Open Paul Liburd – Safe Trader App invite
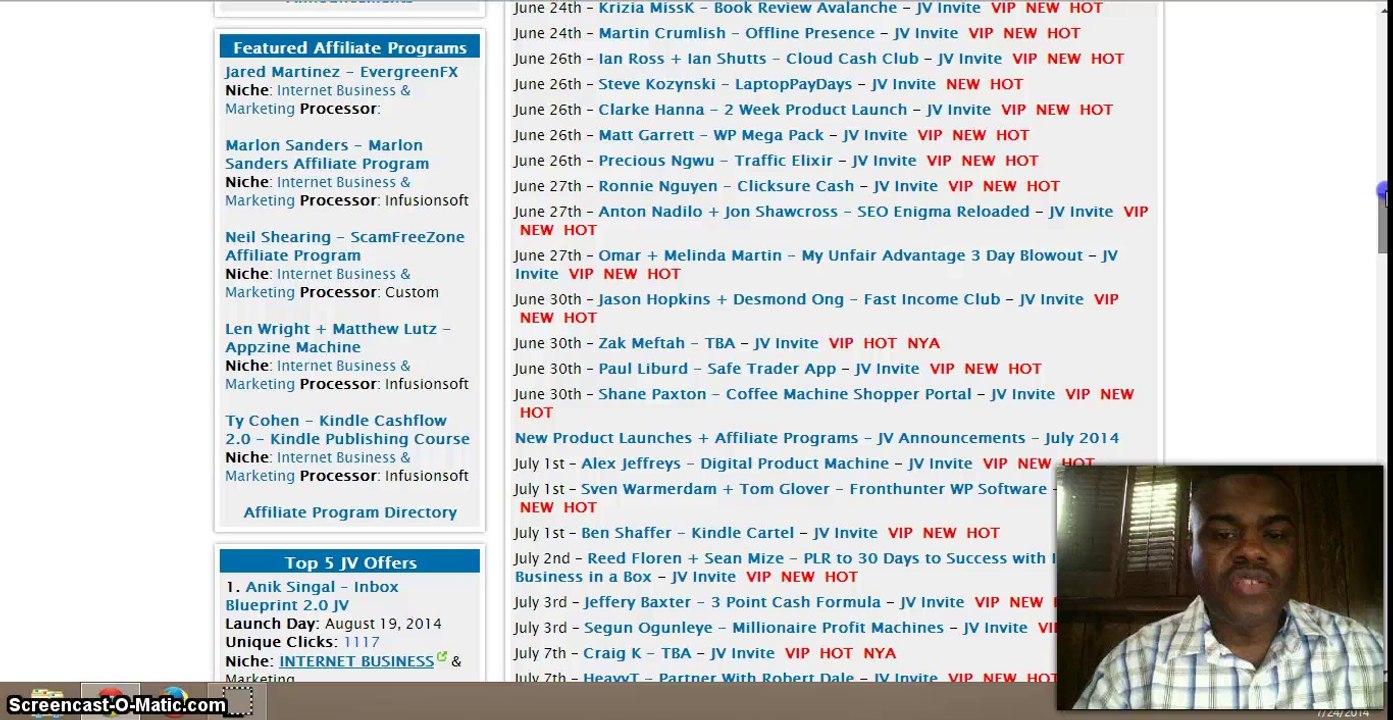 (x=758, y=369)
